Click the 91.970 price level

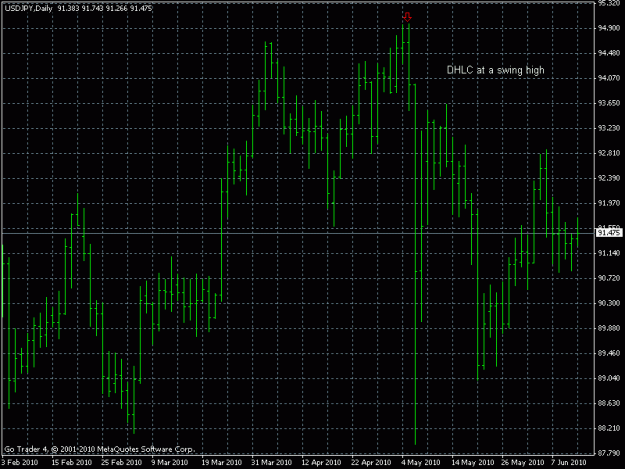click(x=609, y=203)
